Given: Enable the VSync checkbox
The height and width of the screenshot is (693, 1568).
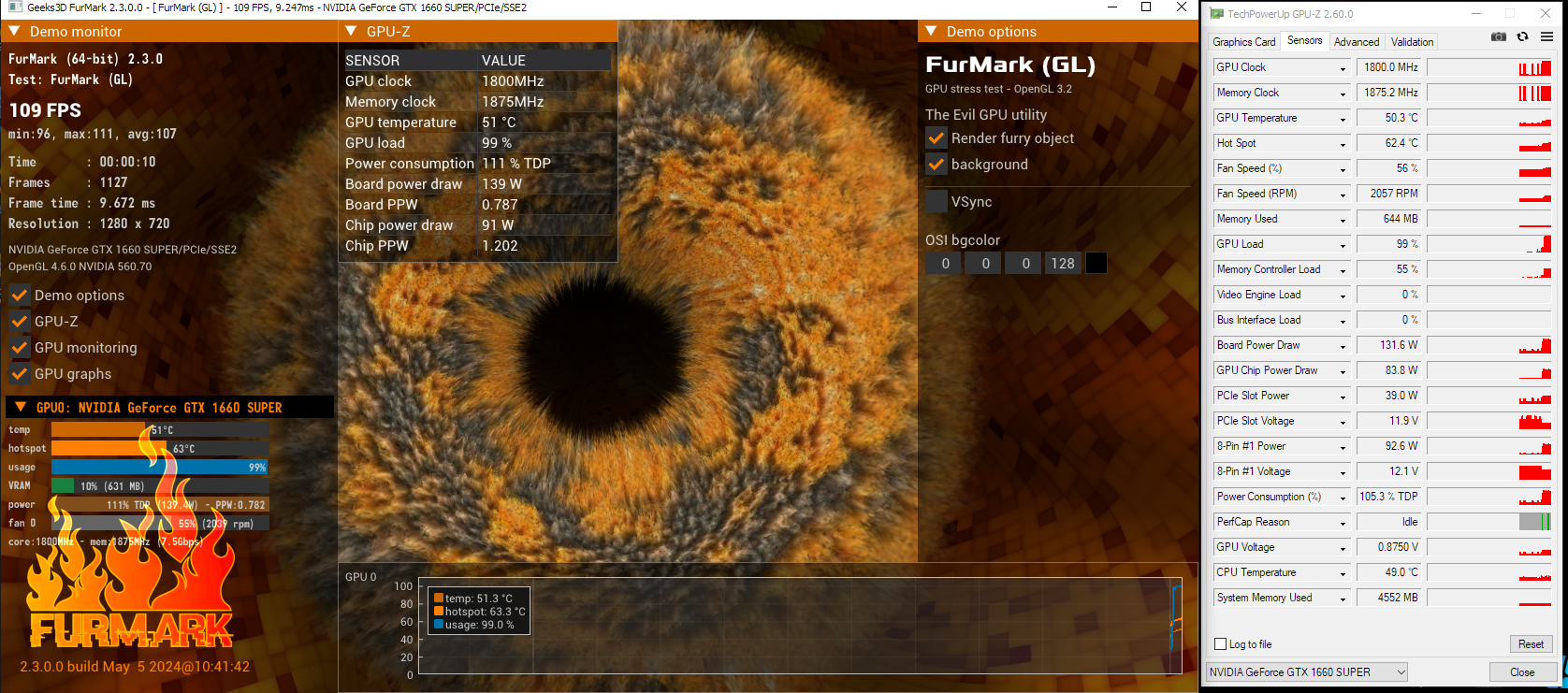Looking at the screenshot, I should (936, 201).
